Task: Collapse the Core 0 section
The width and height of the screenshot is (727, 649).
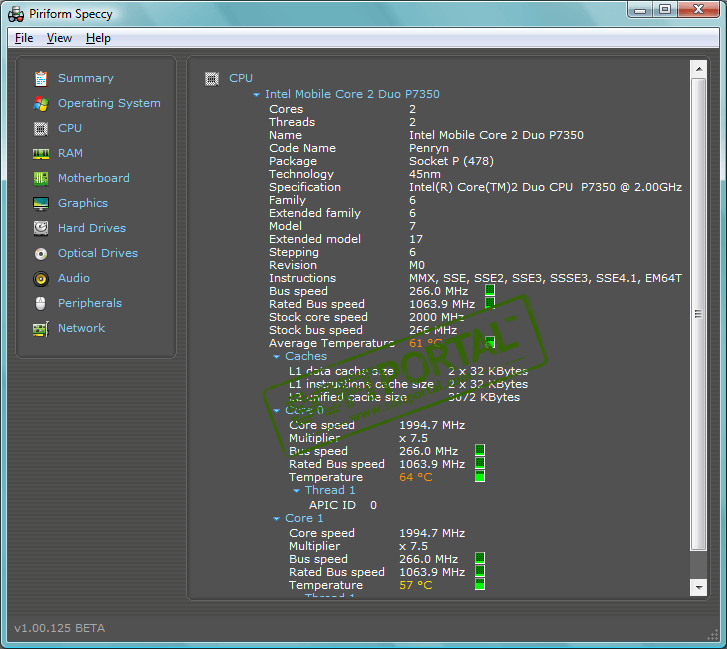Action: [x=276, y=411]
